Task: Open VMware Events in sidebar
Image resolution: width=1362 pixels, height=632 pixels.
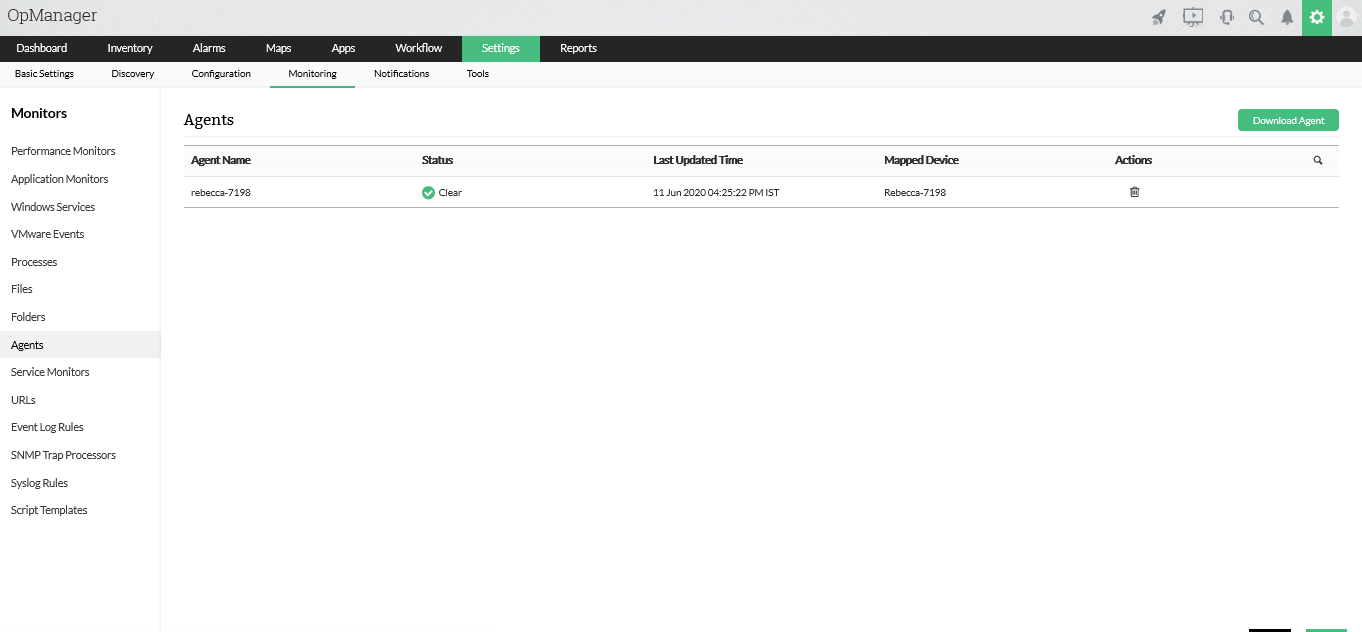Action: pyautogui.click(x=47, y=234)
